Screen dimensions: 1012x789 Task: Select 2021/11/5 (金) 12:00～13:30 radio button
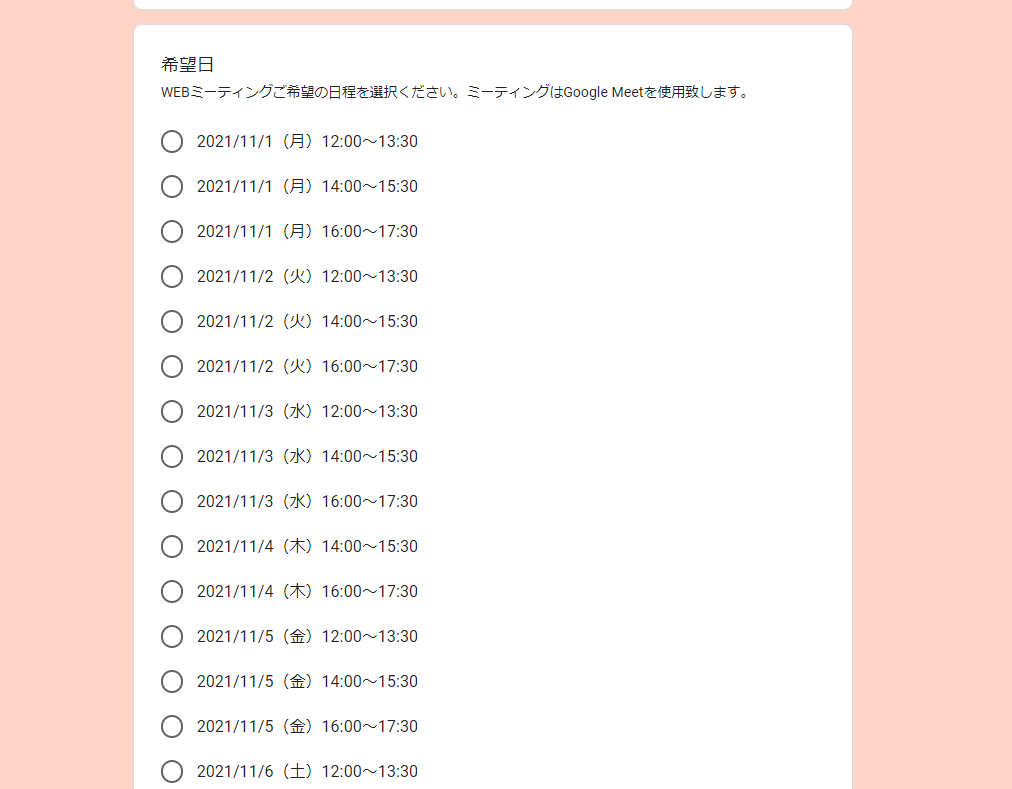[172, 637]
